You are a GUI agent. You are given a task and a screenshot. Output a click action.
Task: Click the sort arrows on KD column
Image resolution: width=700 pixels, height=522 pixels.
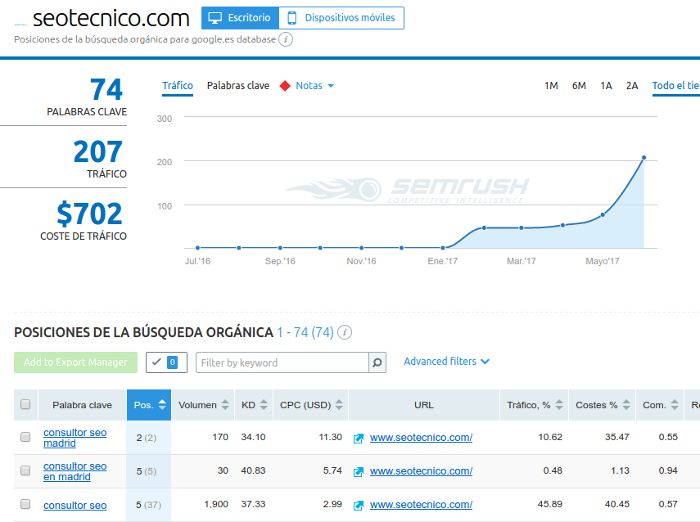(x=263, y=405)
